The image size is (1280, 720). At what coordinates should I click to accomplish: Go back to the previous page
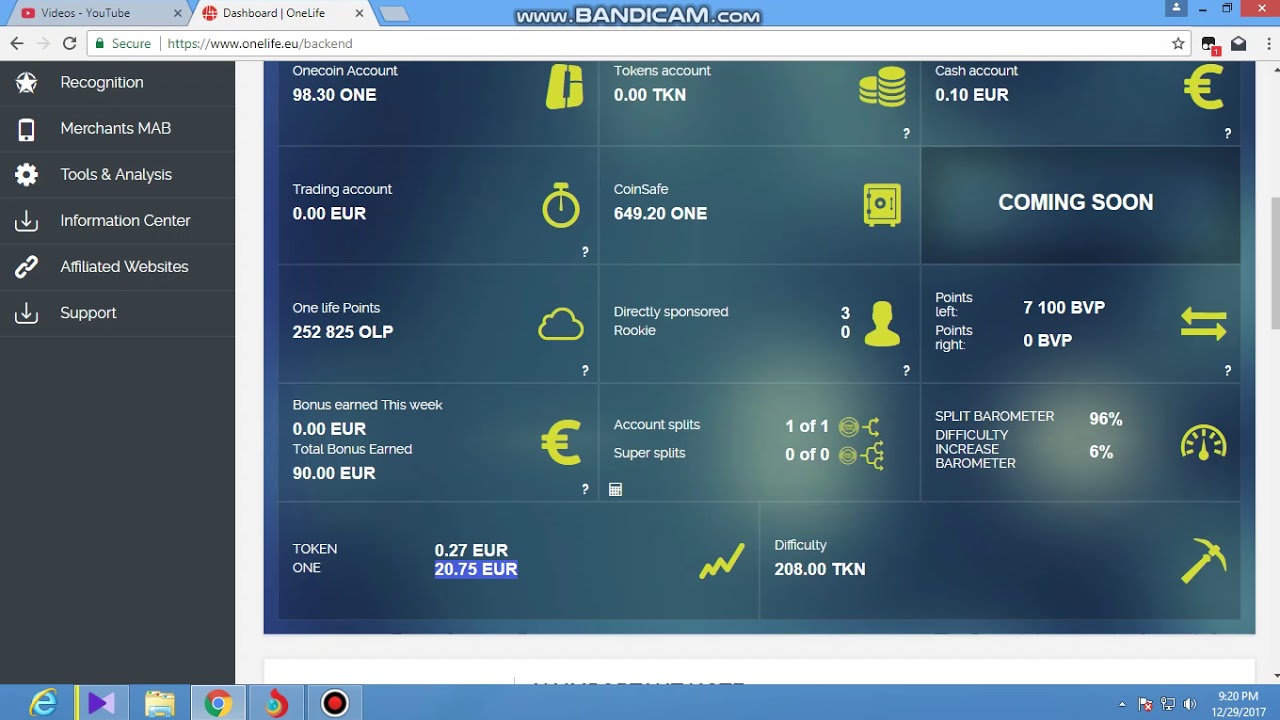16,43
